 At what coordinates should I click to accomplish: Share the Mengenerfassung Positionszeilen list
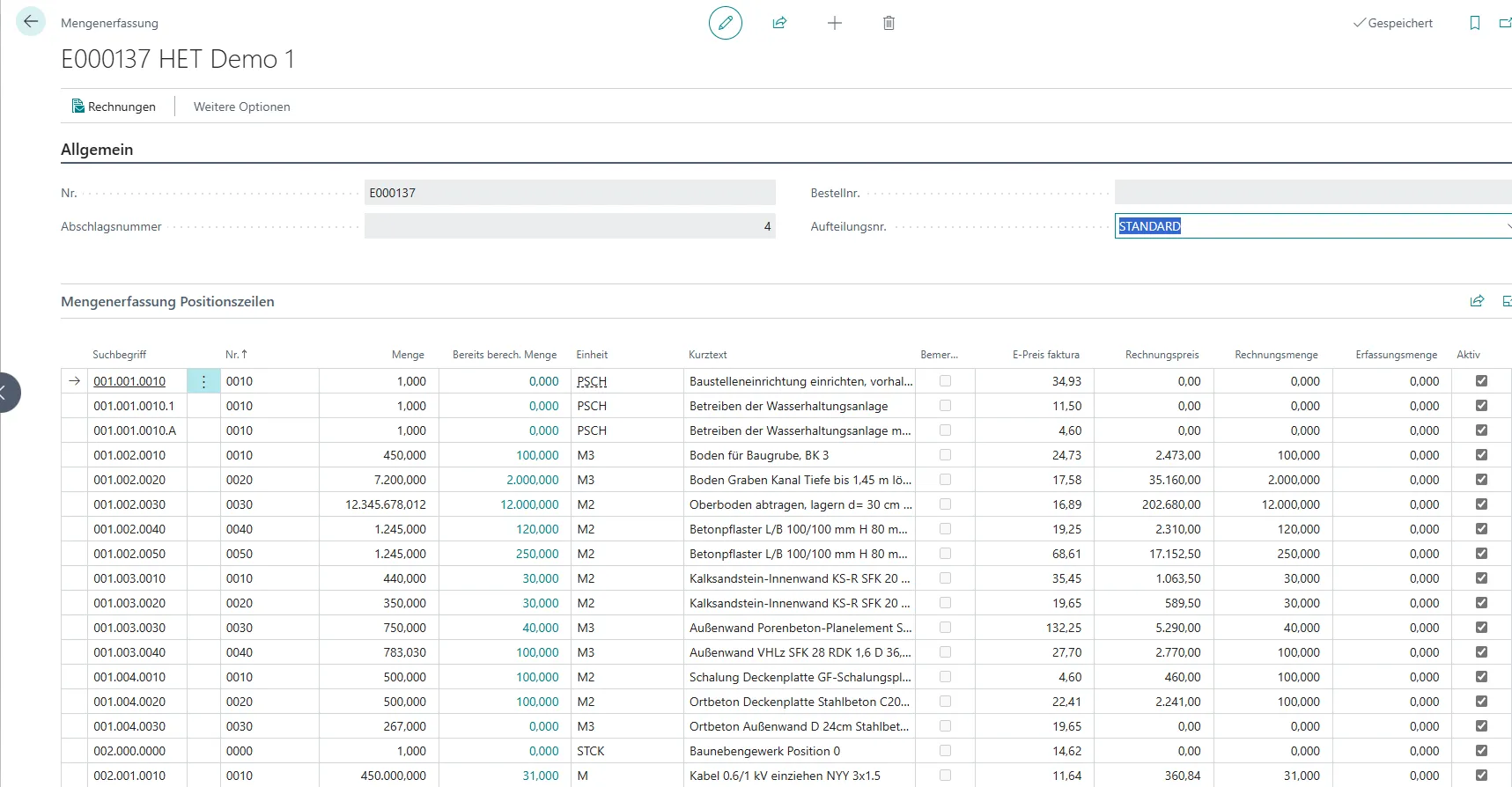pyautogui.click(x=1477, y=301)
